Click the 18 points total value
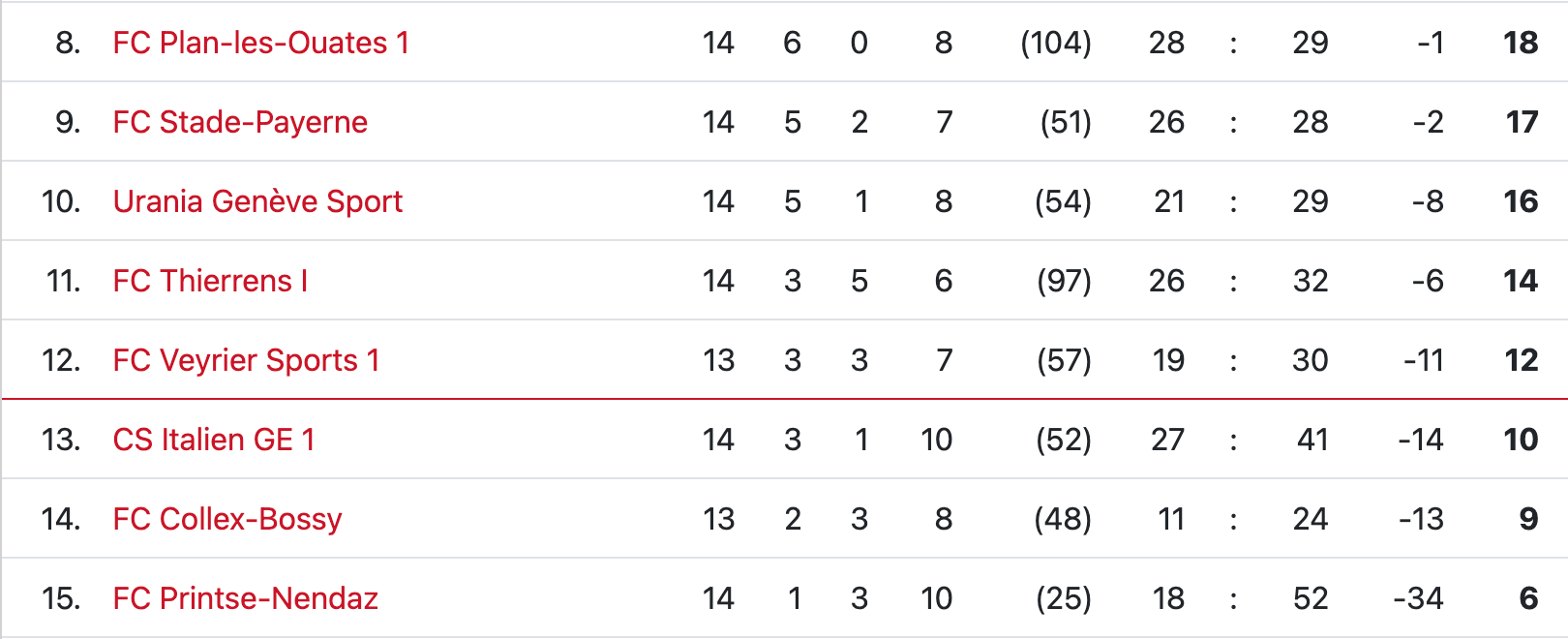This screenshot has width=1568, height=639. tap(1521, 43)
